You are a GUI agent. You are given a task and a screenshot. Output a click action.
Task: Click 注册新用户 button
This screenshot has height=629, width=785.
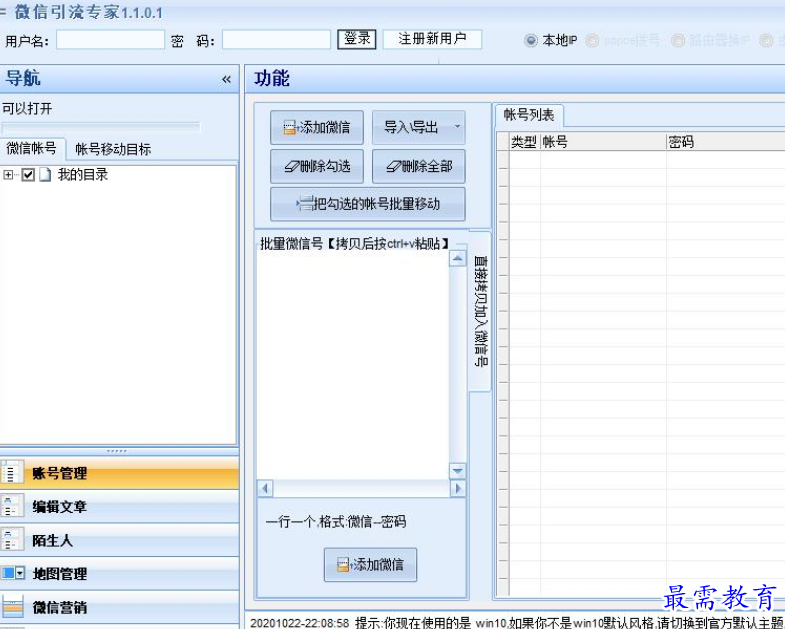point(432,39)
